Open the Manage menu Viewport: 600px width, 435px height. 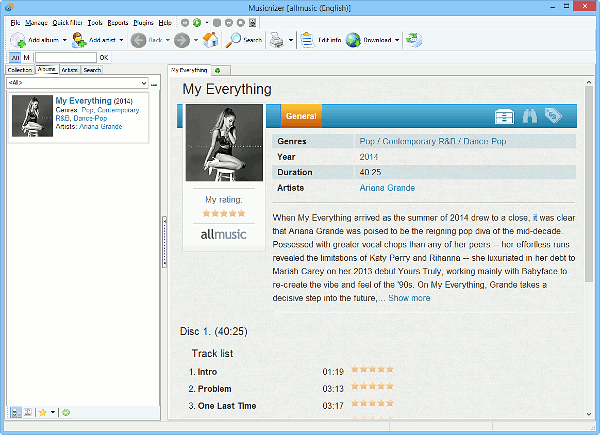[36, 23]
